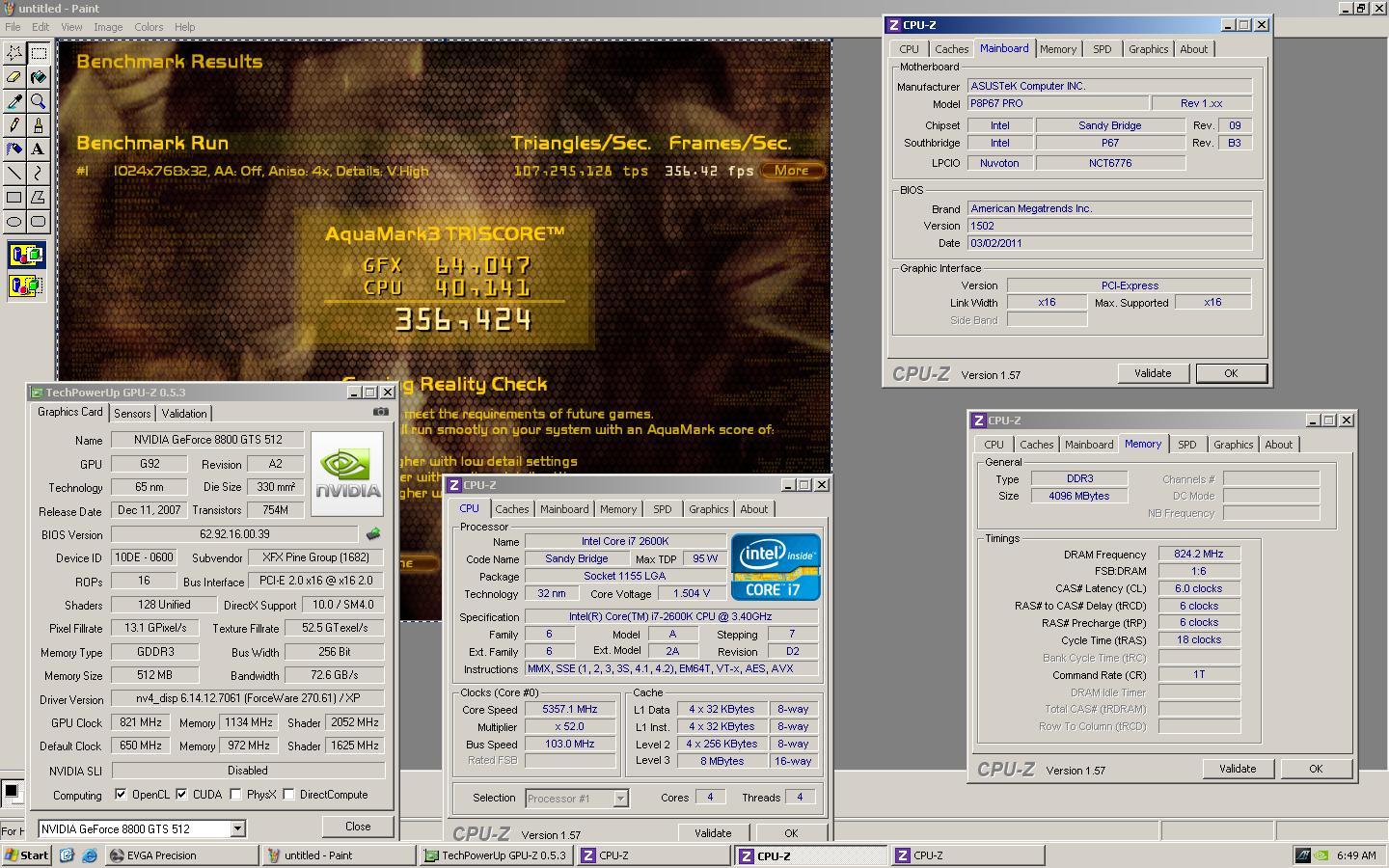1389x868 pixels.
Task: Pick the Polygon shape tool
Action: click(39, 198)
